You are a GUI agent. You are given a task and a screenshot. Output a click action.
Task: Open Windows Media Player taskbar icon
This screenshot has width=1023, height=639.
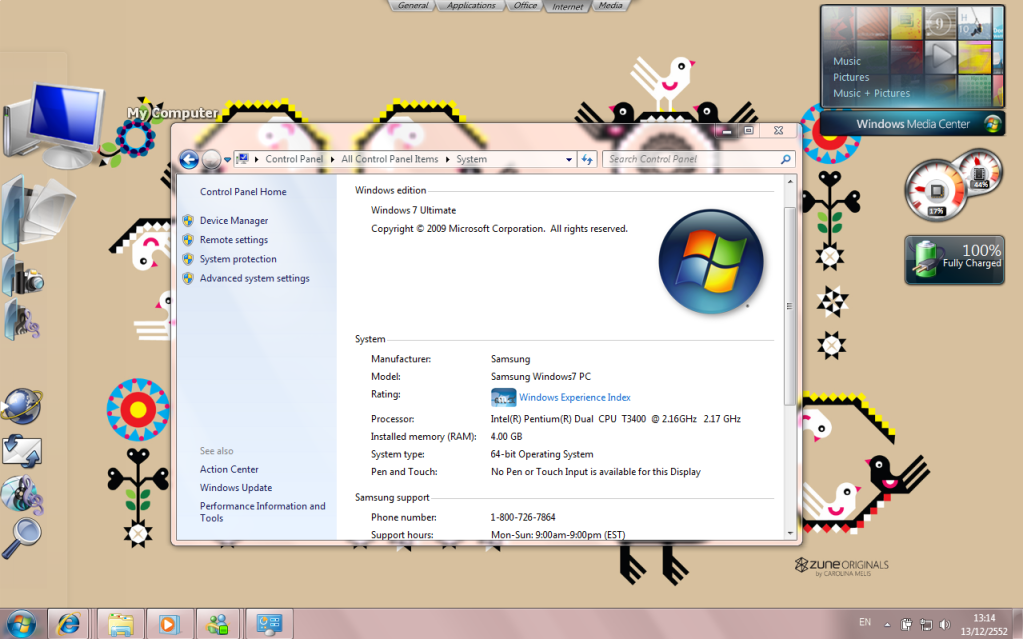(x=168, y=624)
